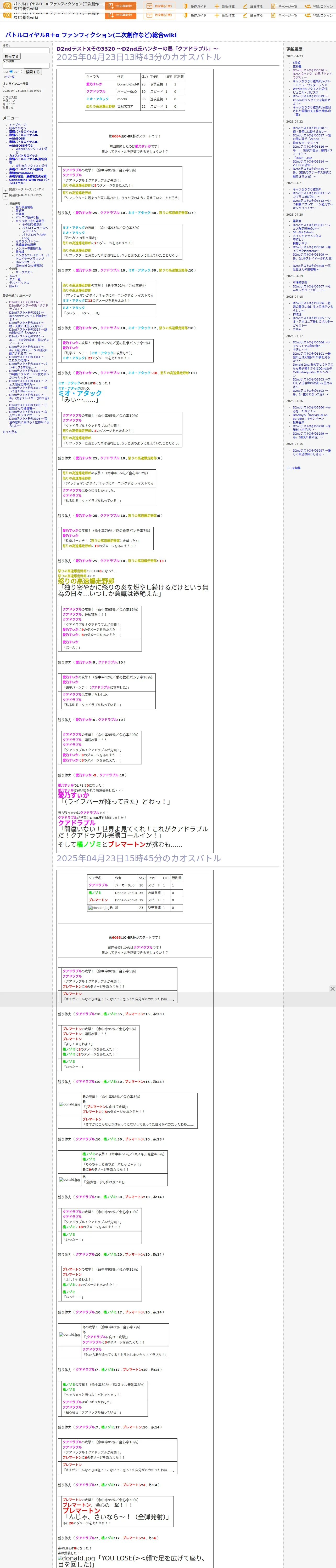This screenshot has height=1568, width=336.
Task: Open バトロイニュースヘッドライン link
Action: (35, 229)
